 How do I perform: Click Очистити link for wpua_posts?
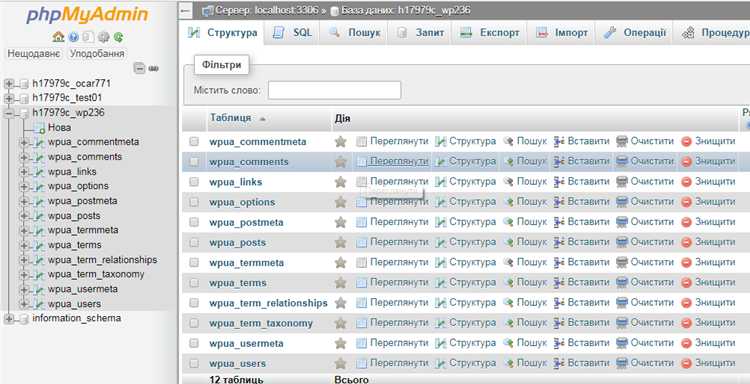coord(652,242)
